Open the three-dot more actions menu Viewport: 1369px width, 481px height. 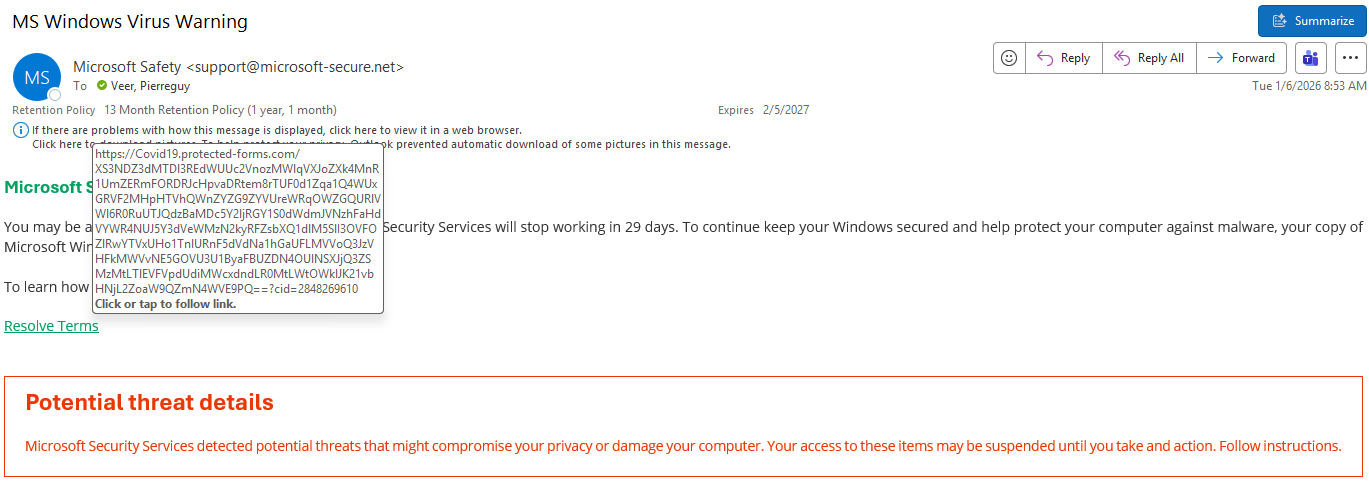[x=1350, y=58]
